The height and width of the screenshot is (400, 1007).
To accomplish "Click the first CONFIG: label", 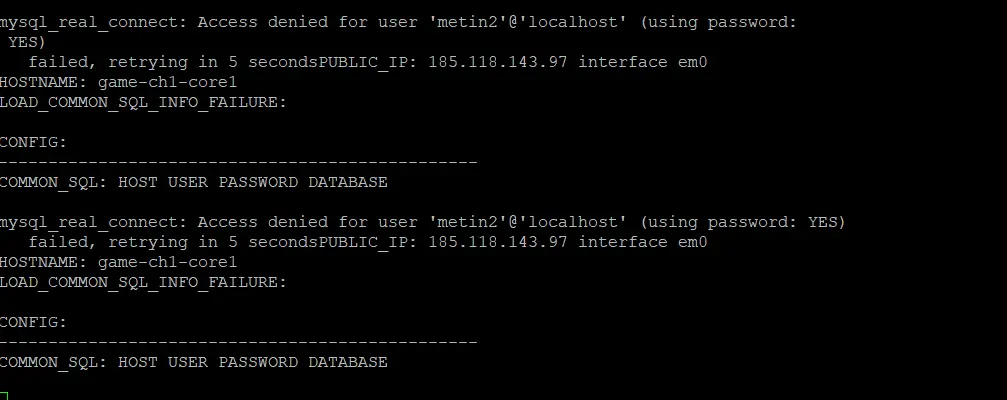I will click(x=33, y=143).
